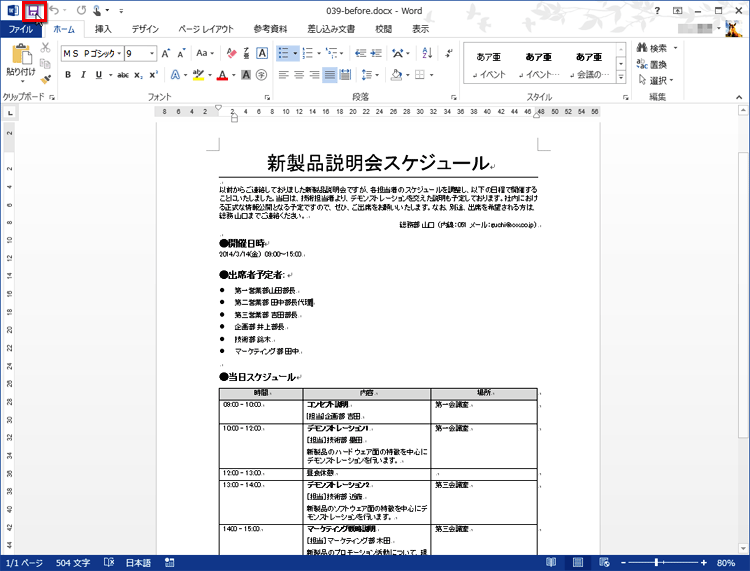Click the Redo/Repeat icon
Viewport: 750px width, 571px height.
[x=81, y=11]
